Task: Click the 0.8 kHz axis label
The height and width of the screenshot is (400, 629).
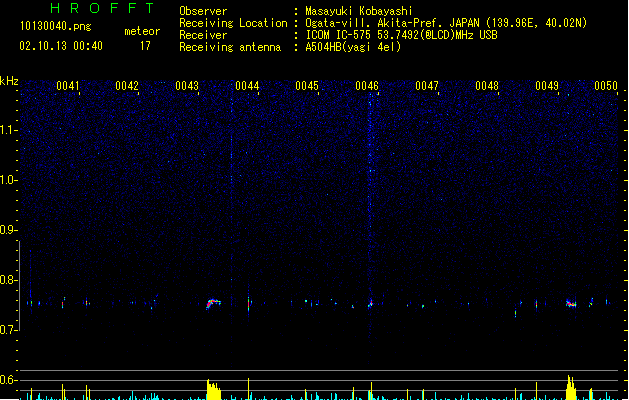Action: (9, 280)
